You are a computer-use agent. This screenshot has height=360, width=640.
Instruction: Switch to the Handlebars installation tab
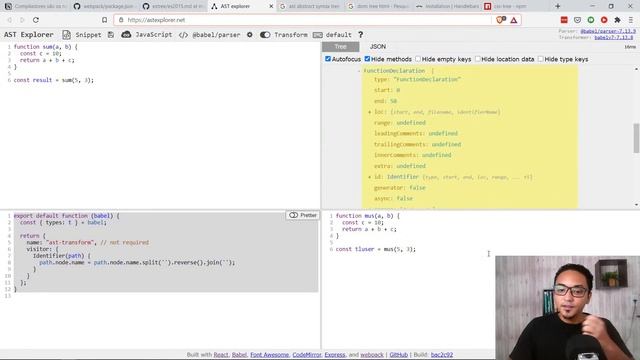click(447, 7)
